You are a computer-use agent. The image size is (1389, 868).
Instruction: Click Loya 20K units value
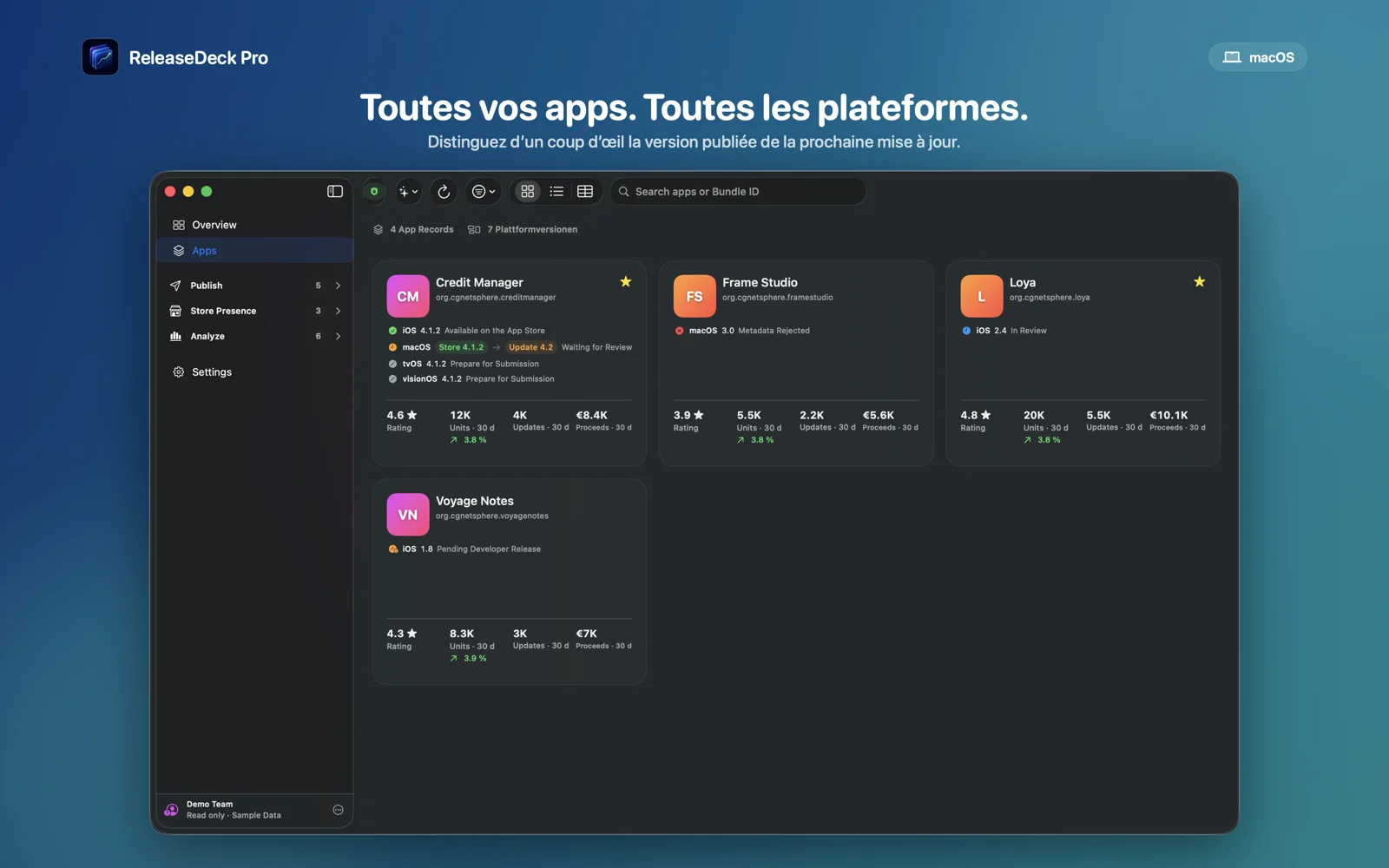coord(1033,415)
